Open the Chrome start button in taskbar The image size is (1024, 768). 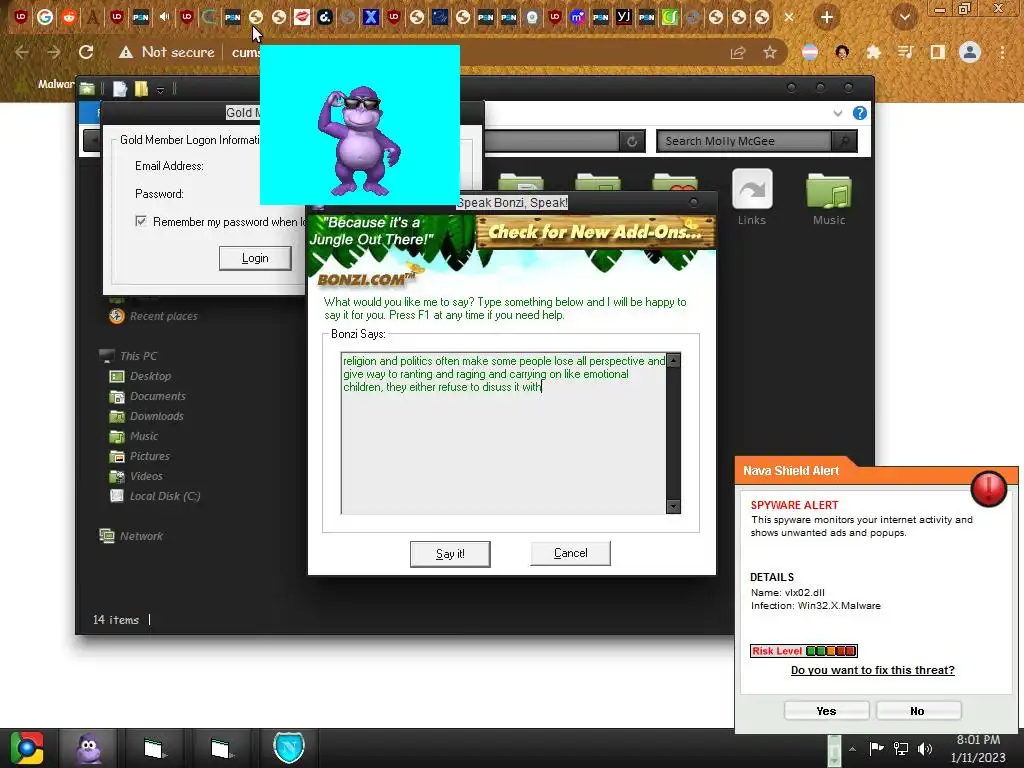(x=27, y=748)
